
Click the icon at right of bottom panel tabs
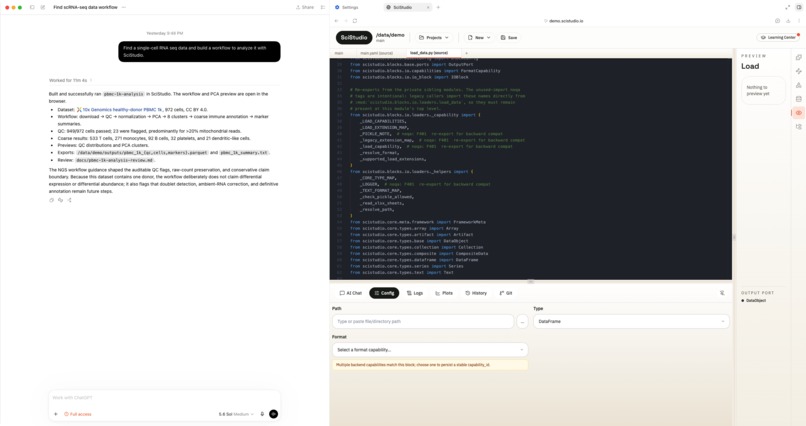tap(722, 293)
